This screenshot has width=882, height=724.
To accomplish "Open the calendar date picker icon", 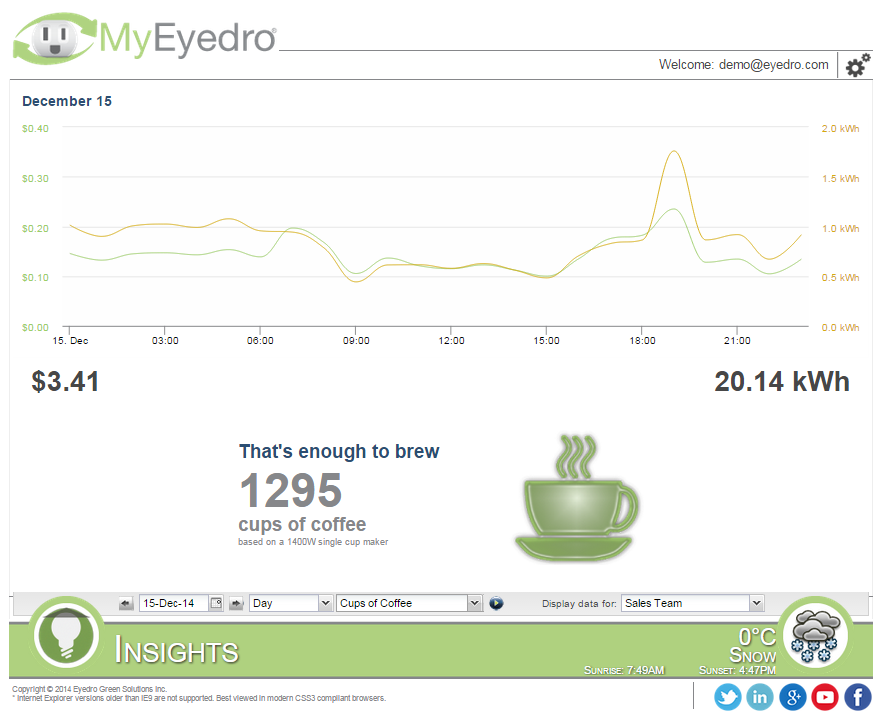I will pos(216,604).
